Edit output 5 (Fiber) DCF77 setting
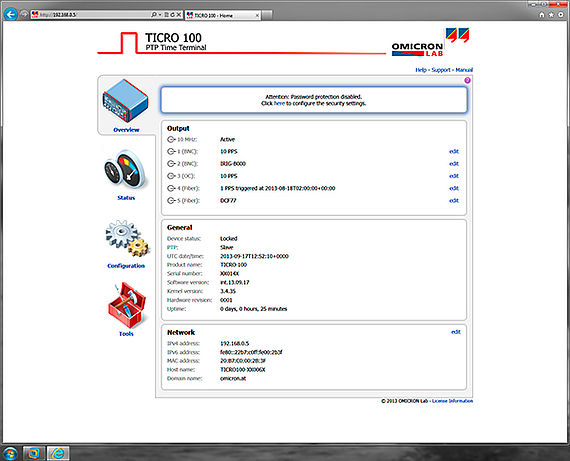 point(454,201)
